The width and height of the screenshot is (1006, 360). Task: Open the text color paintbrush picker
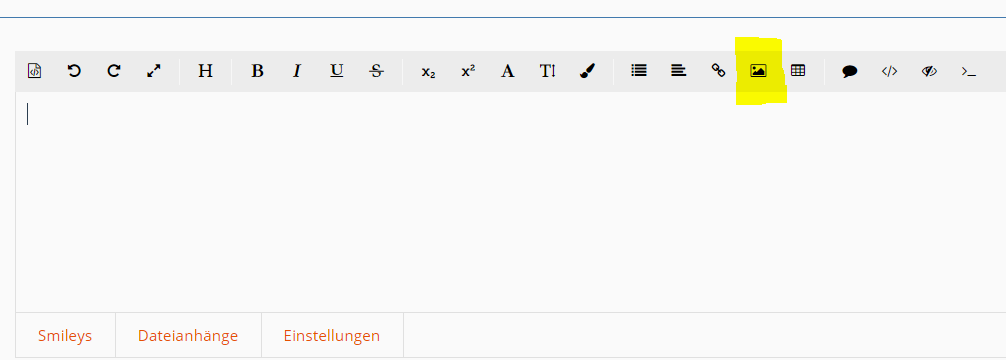pyautogui.click(x=587, y=71)
